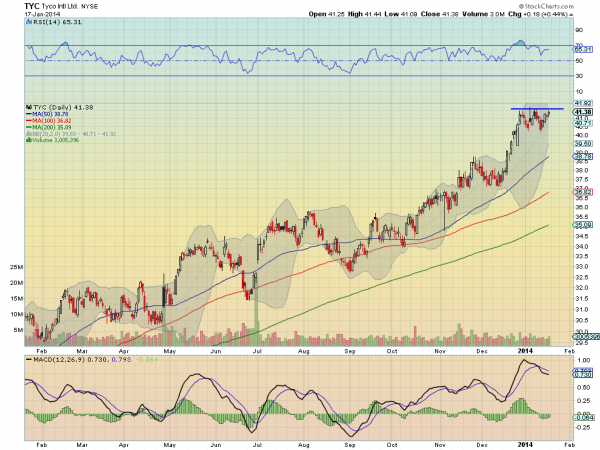Click the 65.31 RSI tag on right axis
Image resolution: width=600 pixels, height=450 pixels.
point(583,50)
